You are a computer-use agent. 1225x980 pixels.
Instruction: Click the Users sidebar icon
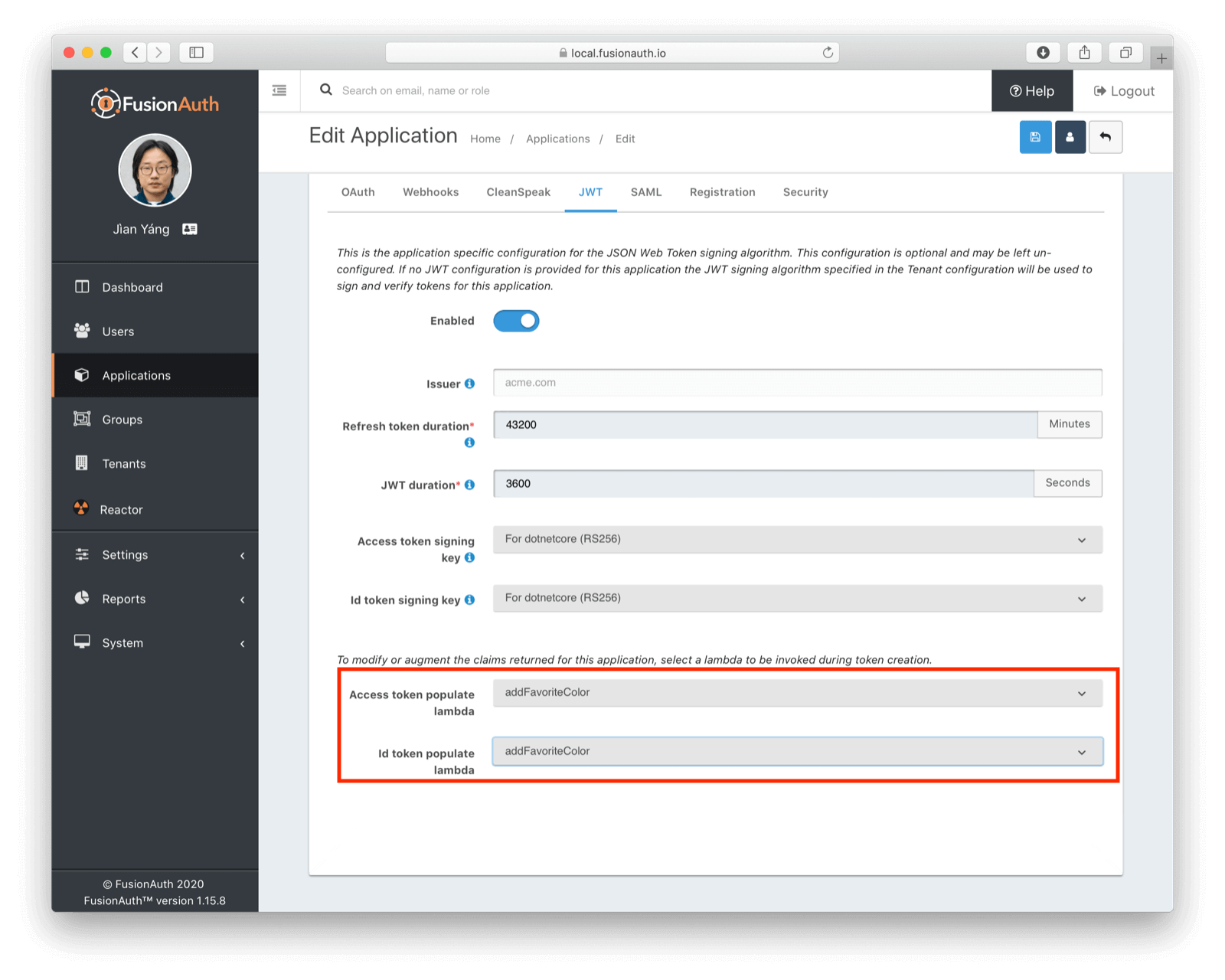(x=82, y=330)
